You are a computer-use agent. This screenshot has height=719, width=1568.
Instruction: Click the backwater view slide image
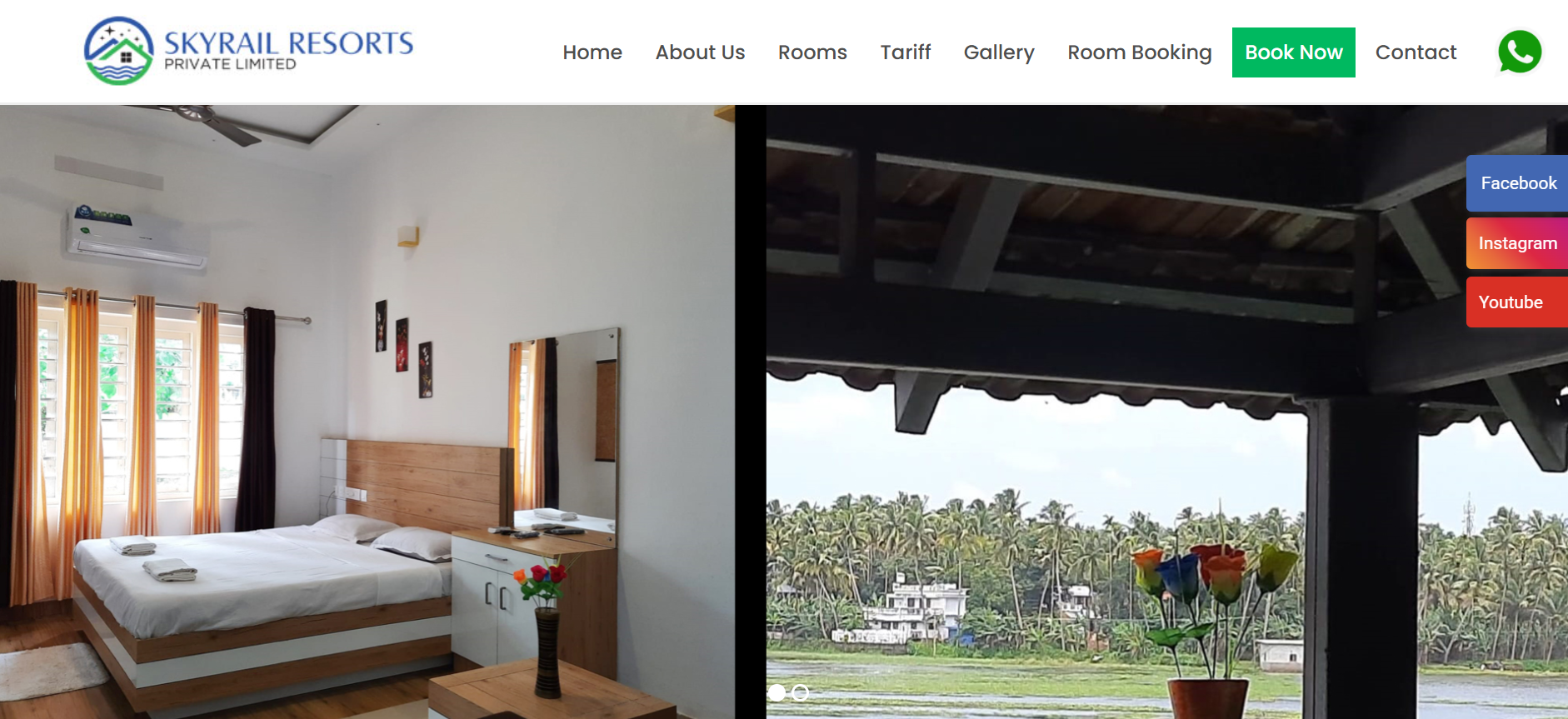pyautogui.click(x=1167, y=412)
